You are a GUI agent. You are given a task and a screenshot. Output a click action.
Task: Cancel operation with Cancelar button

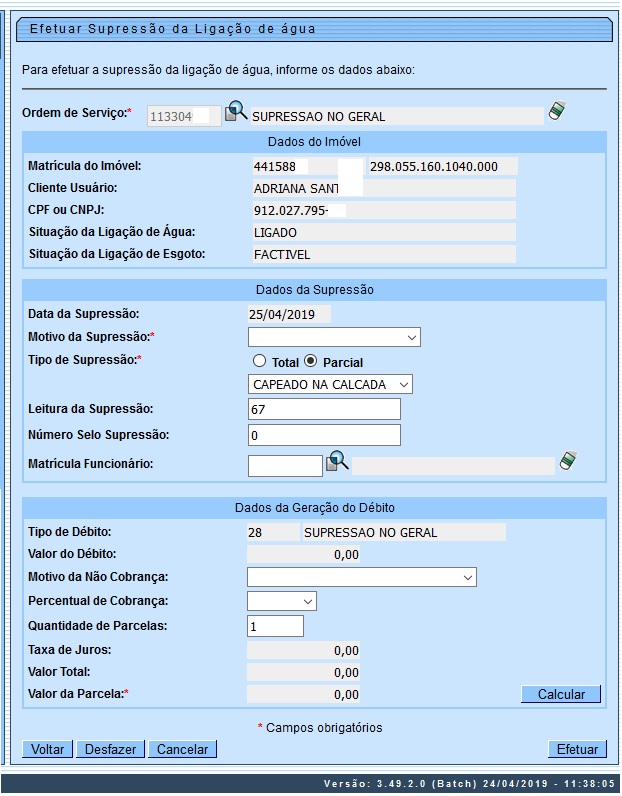click(183, 749)
